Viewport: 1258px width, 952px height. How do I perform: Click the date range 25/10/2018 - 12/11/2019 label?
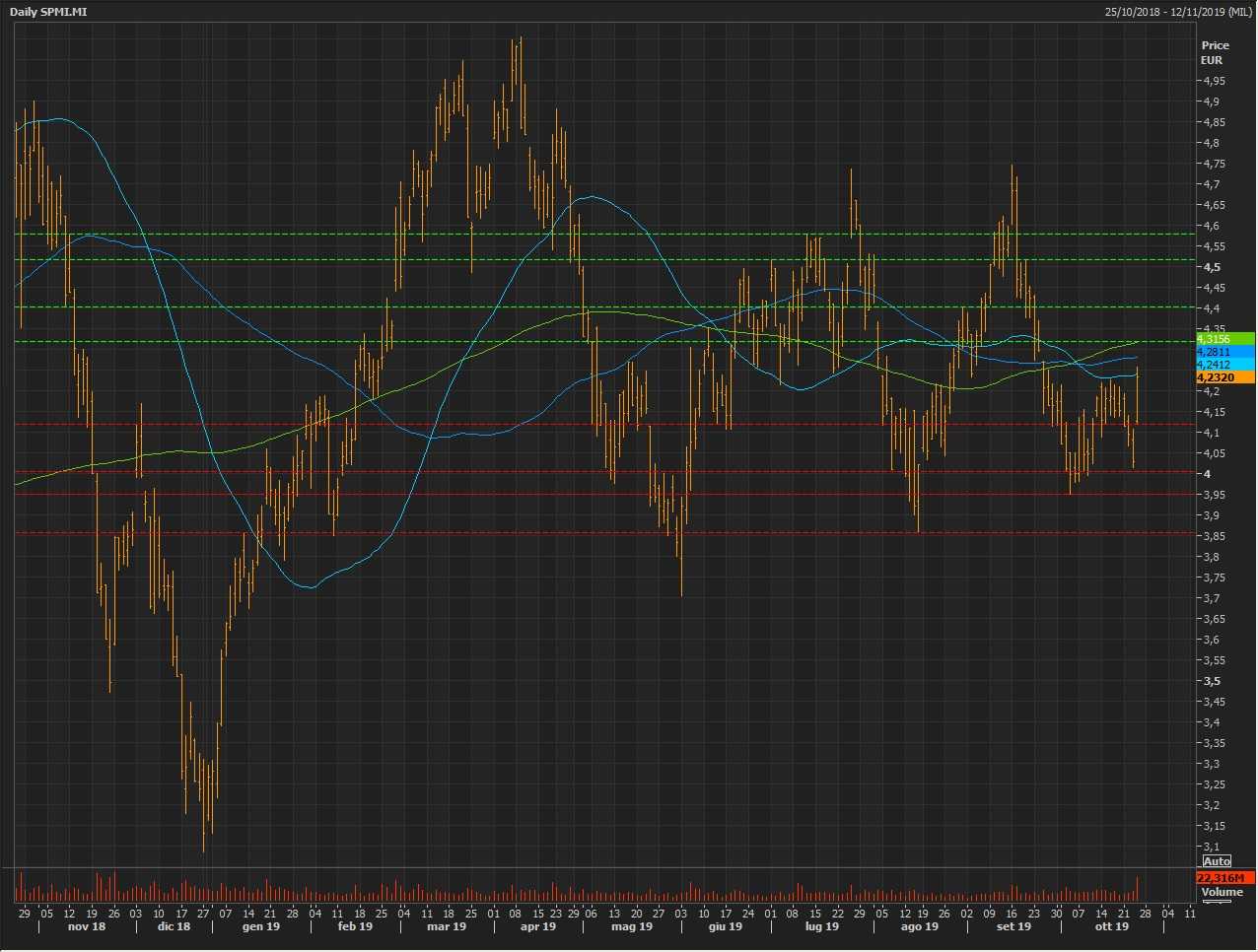(x=1177, y=11)
